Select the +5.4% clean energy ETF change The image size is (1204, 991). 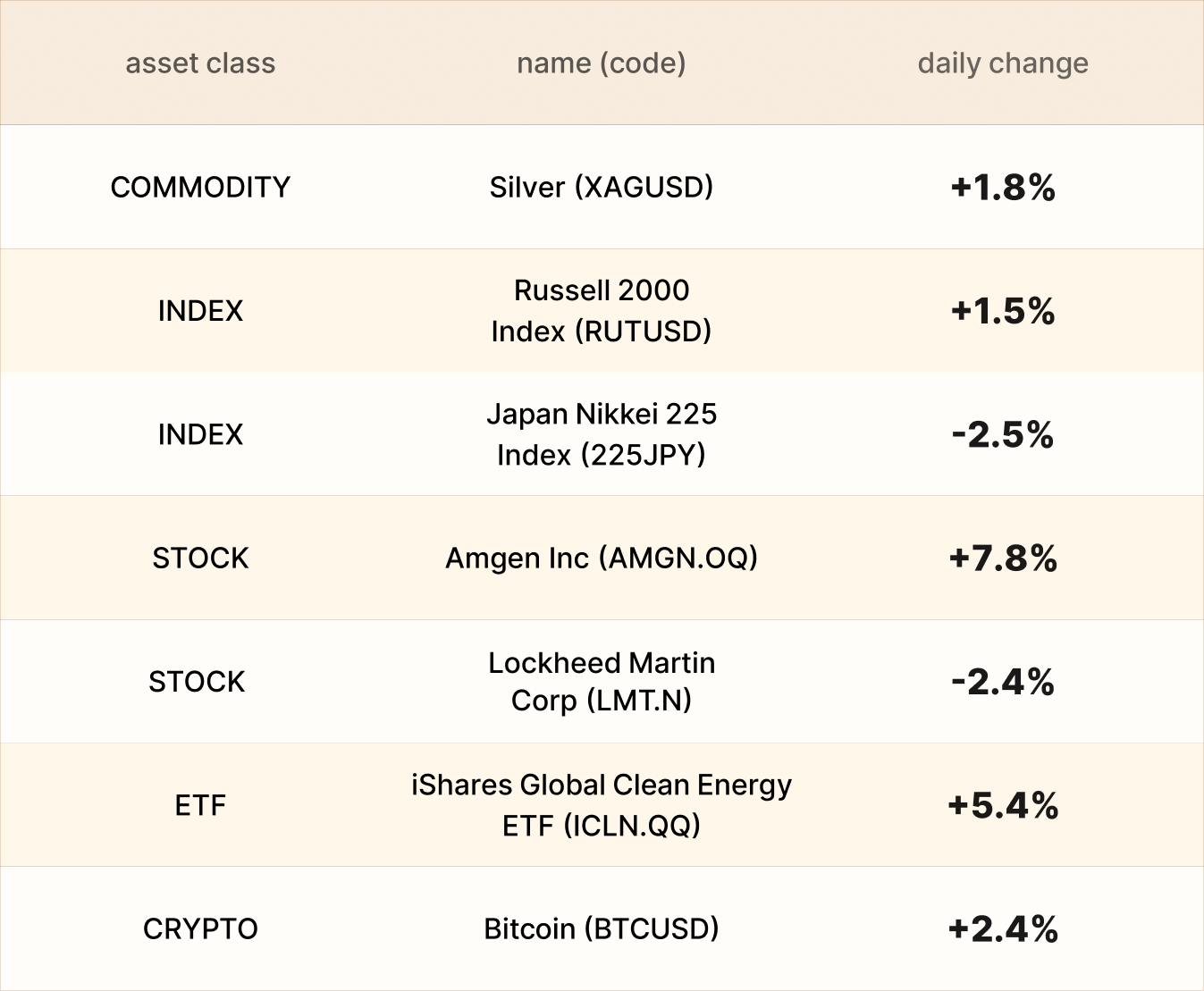coord(1003,805)
